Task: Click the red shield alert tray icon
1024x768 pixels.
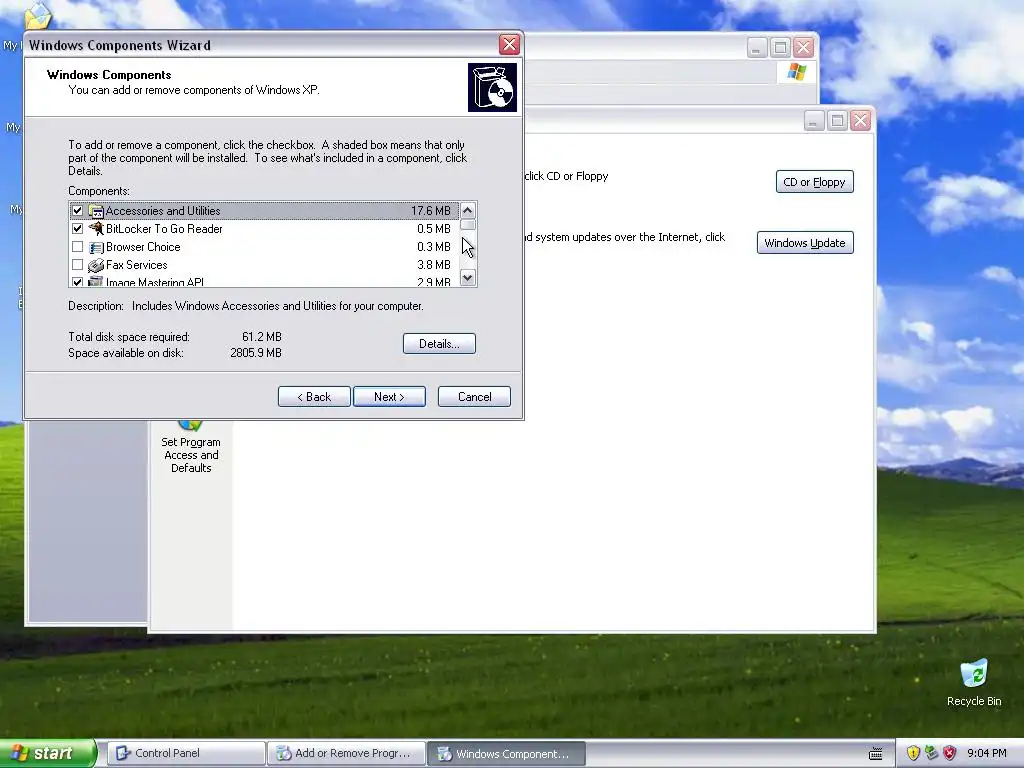Action: pos(950,753)
